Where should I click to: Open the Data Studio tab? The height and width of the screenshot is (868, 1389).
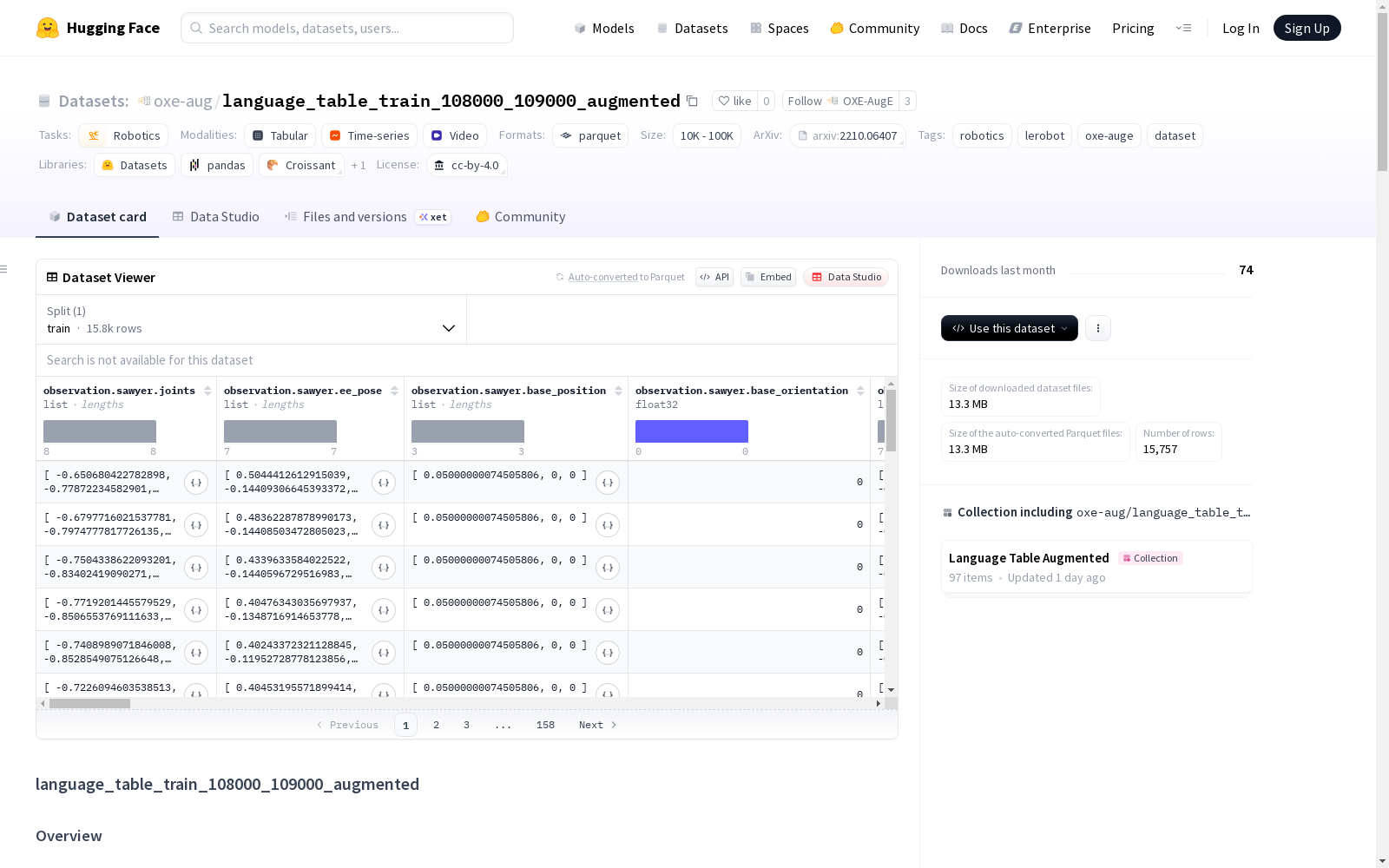[x=215, y=217]
